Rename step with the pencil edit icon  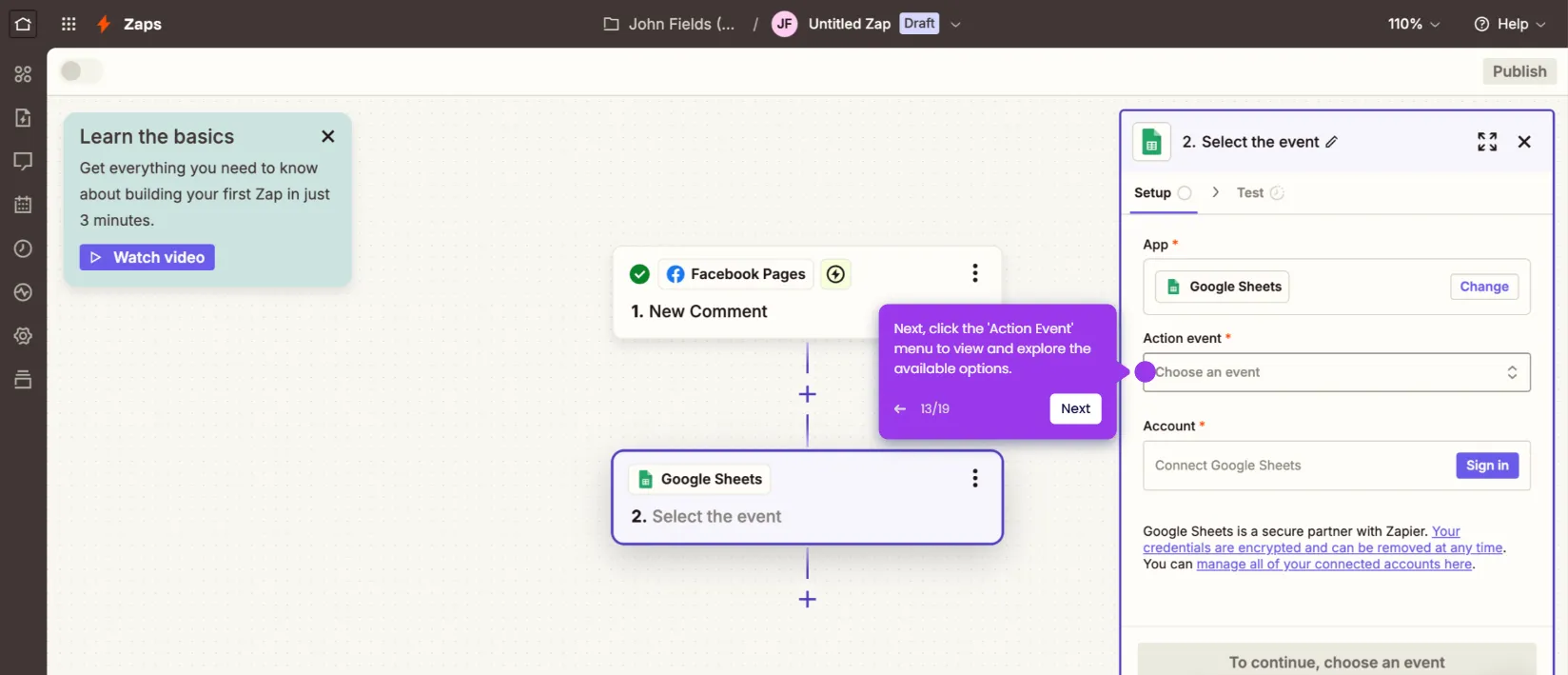pyautogui.click(x=1331, y=142)
